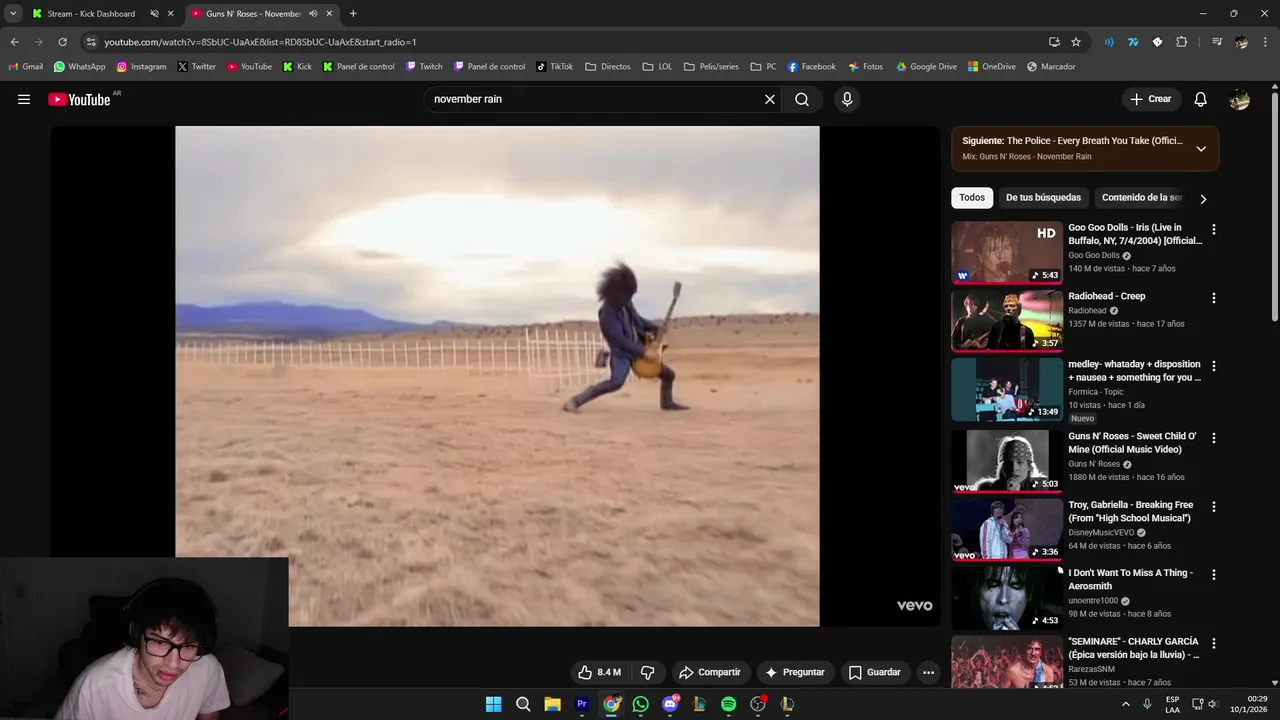Open the media controls icon in Chrome
Screen dimensions: 1280x720
coord(1217,42)
